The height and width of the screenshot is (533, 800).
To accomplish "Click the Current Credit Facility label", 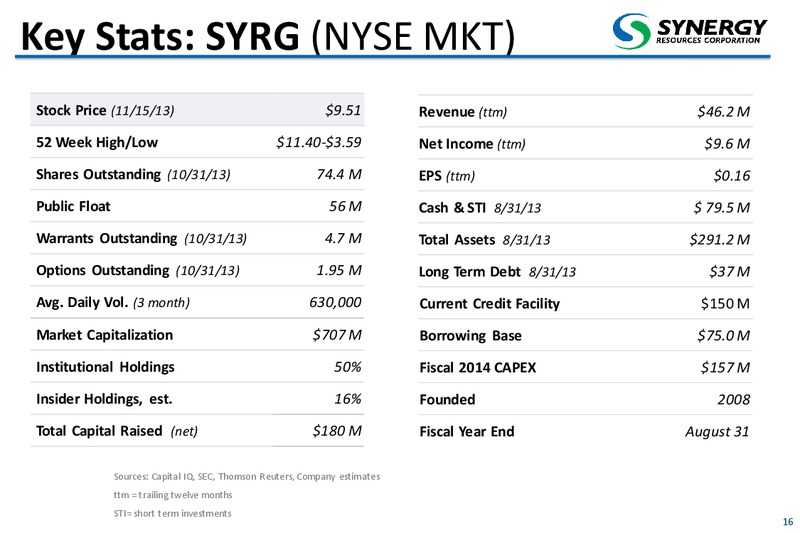I will [x=490, y=304].
